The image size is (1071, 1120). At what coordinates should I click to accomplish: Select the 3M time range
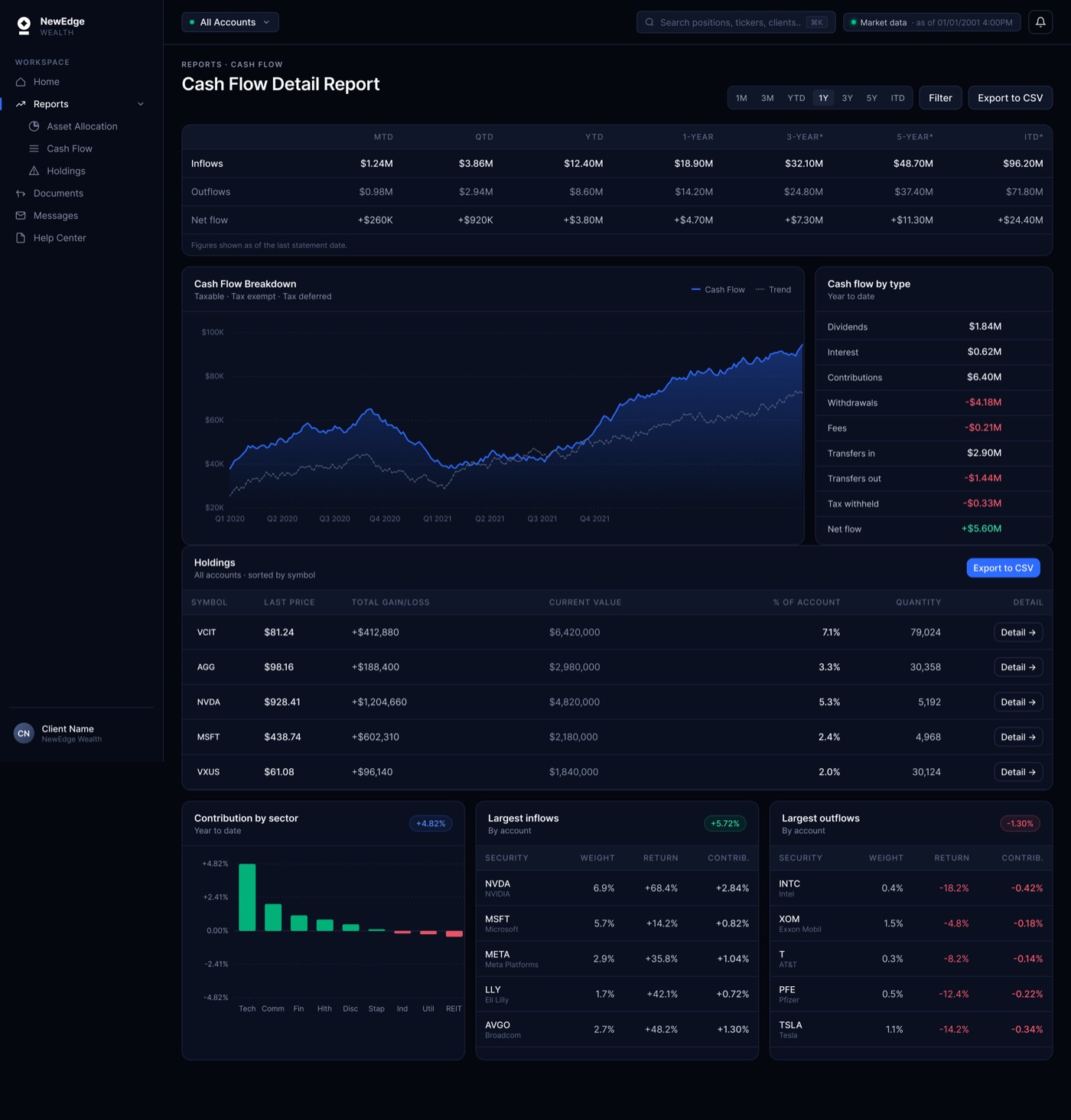[767, 98]
